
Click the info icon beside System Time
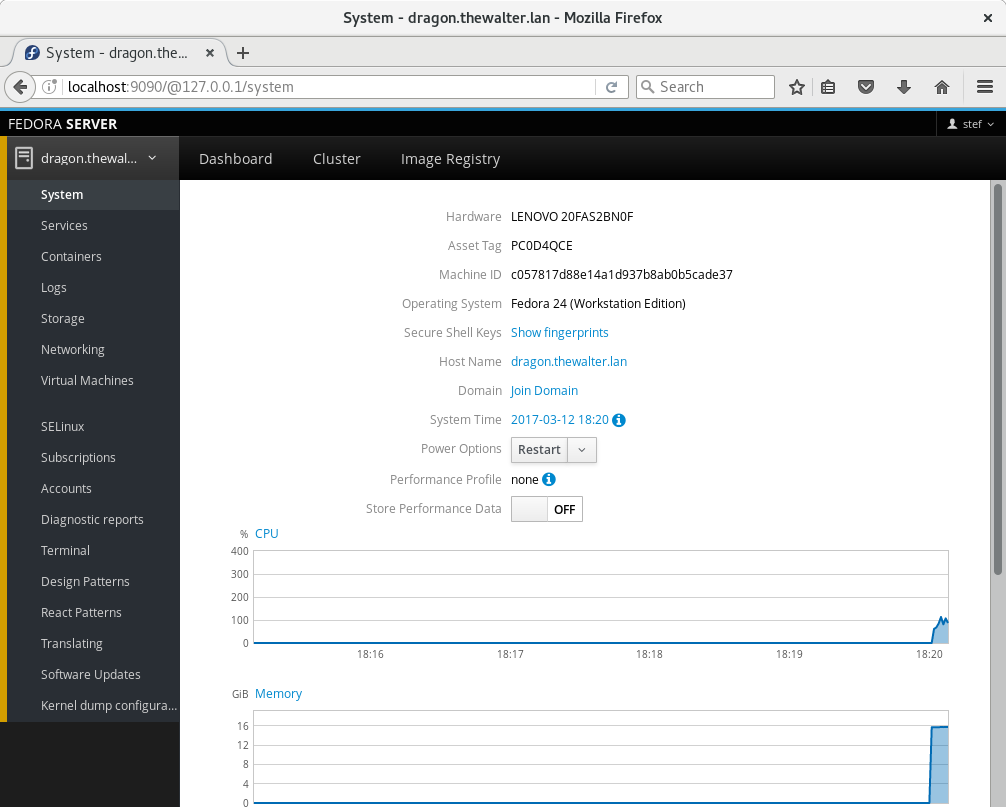[x=619, y=421]
